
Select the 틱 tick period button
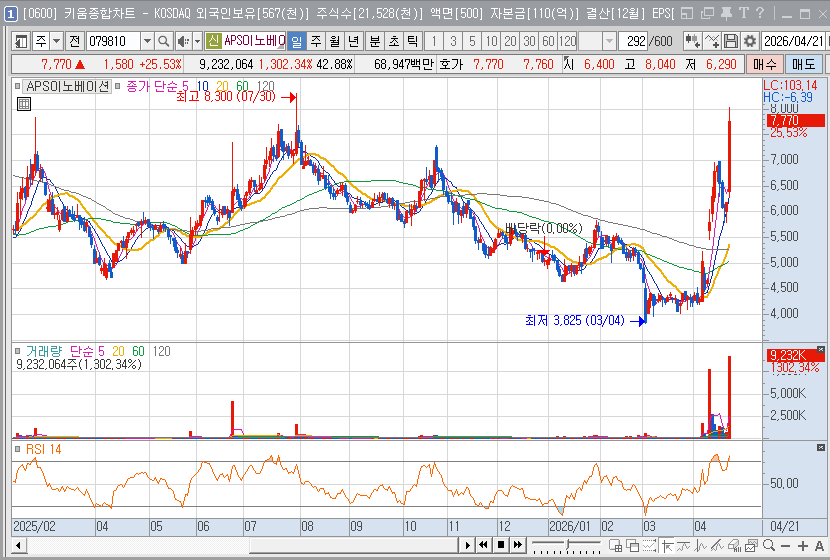pyautogui.click(x=413, y=41)
